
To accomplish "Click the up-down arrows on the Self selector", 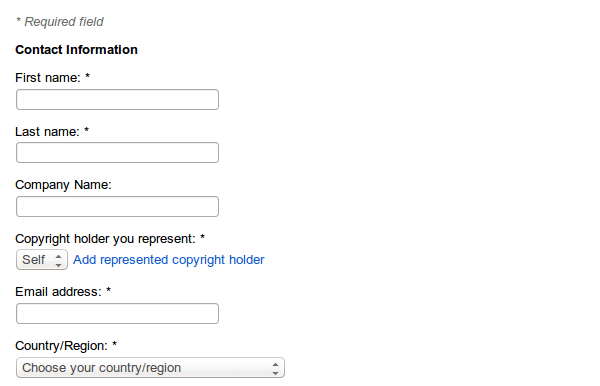I will 59,260.
